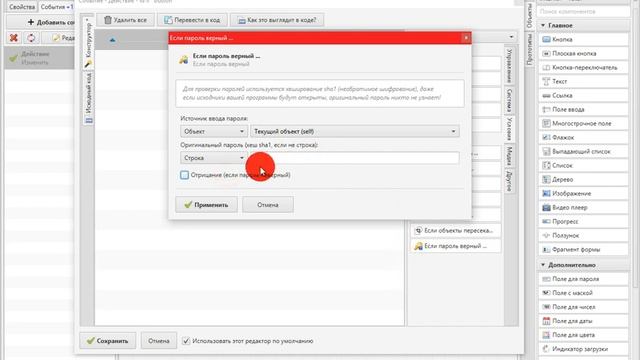The height and width of the screenshot is (360, 640).
Task: Select the Фрагмент формы component
Action: 583,249
